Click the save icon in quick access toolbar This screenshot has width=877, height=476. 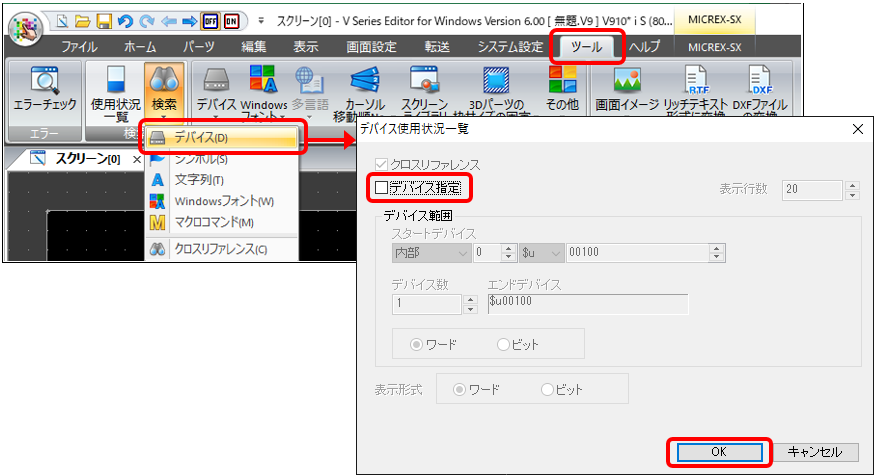coord(103,21)
